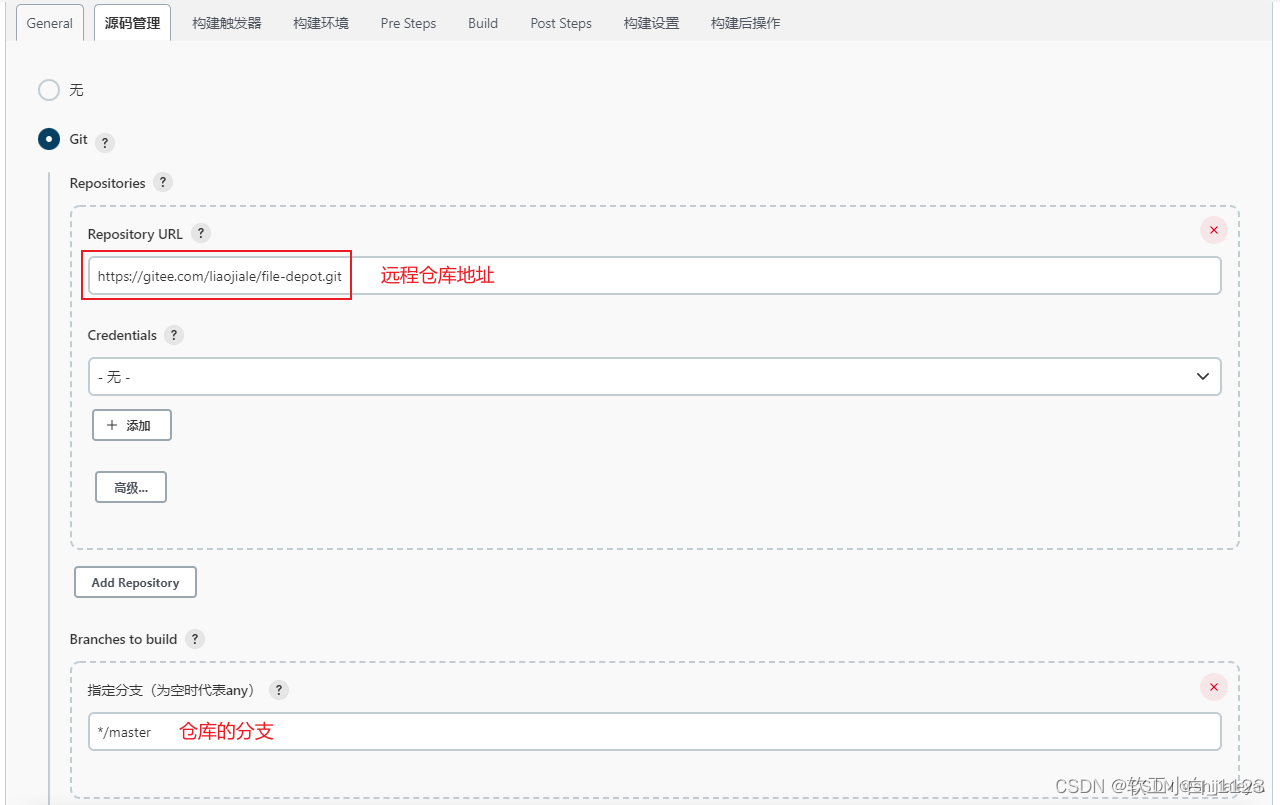
Task: Select the 无 radio option
Action: pos(49,90)
